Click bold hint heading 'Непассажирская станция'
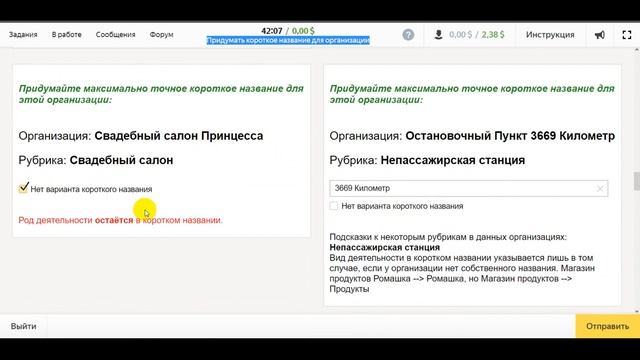Viewport: 640px width, 360px height. pos(384,247)
